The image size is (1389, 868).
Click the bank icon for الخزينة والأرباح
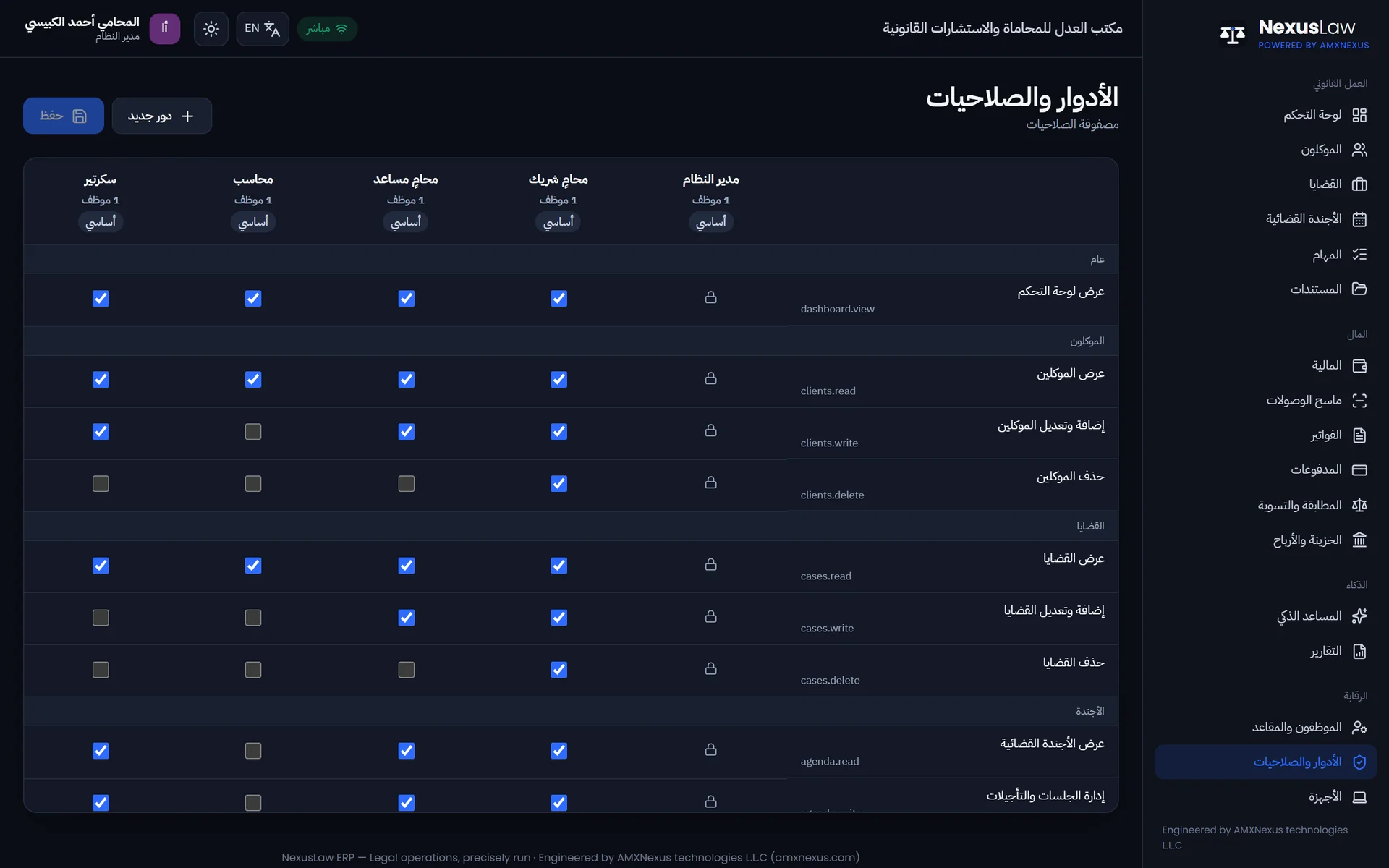1359,540
